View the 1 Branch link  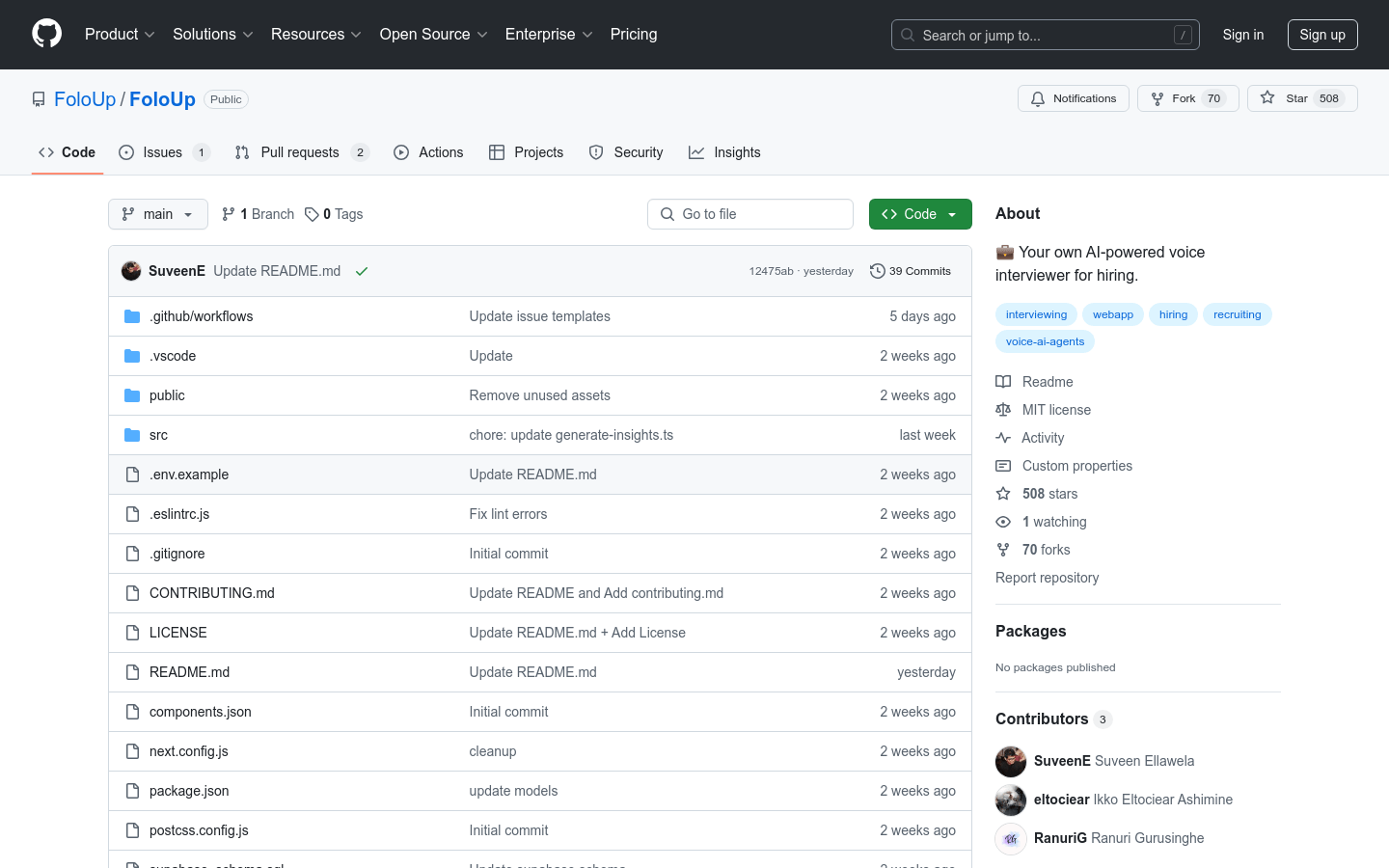pos(258,214)
